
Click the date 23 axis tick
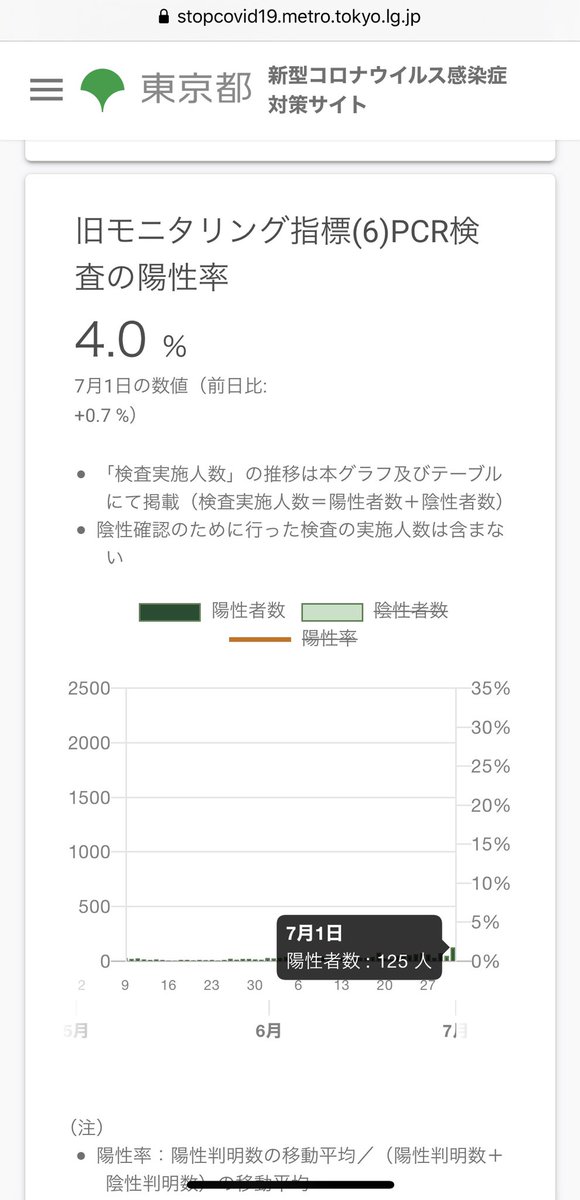pyautogui.click(x=211, y=985)
